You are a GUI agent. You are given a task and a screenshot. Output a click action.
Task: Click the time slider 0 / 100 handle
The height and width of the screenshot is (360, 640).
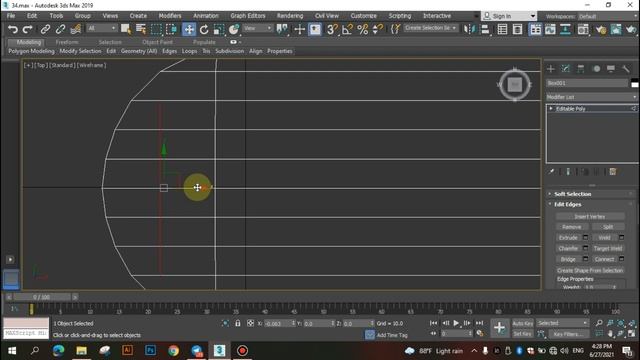pos(41,297)
